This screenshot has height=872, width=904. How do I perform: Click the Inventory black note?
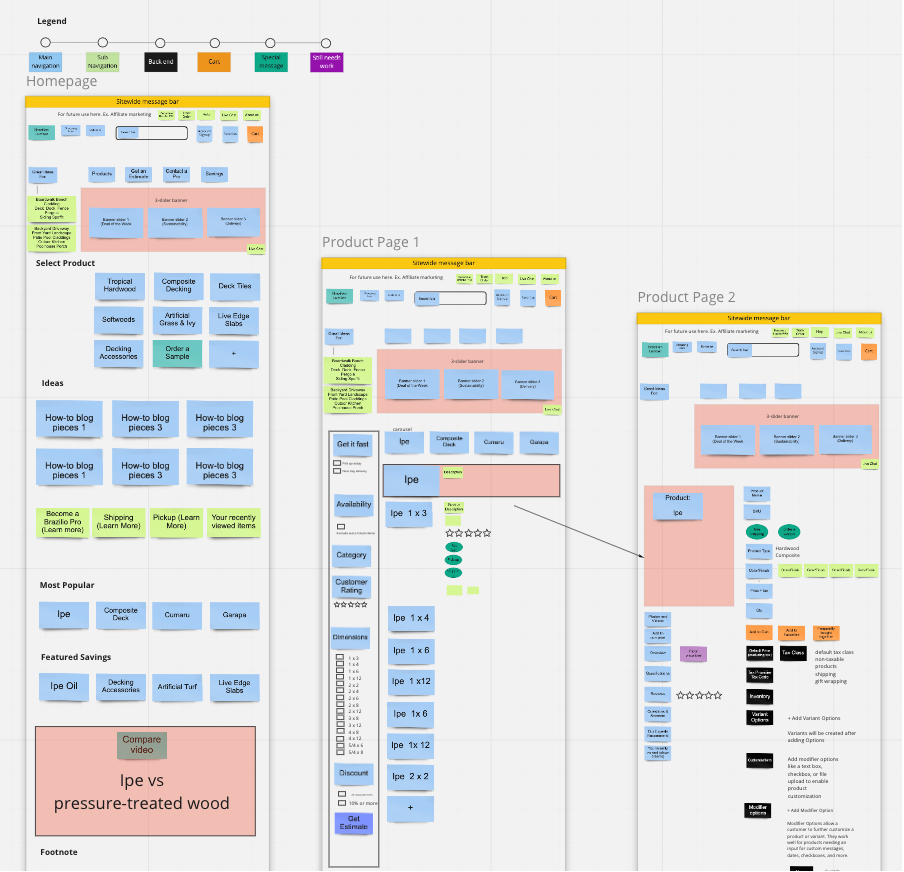point(759,695)
